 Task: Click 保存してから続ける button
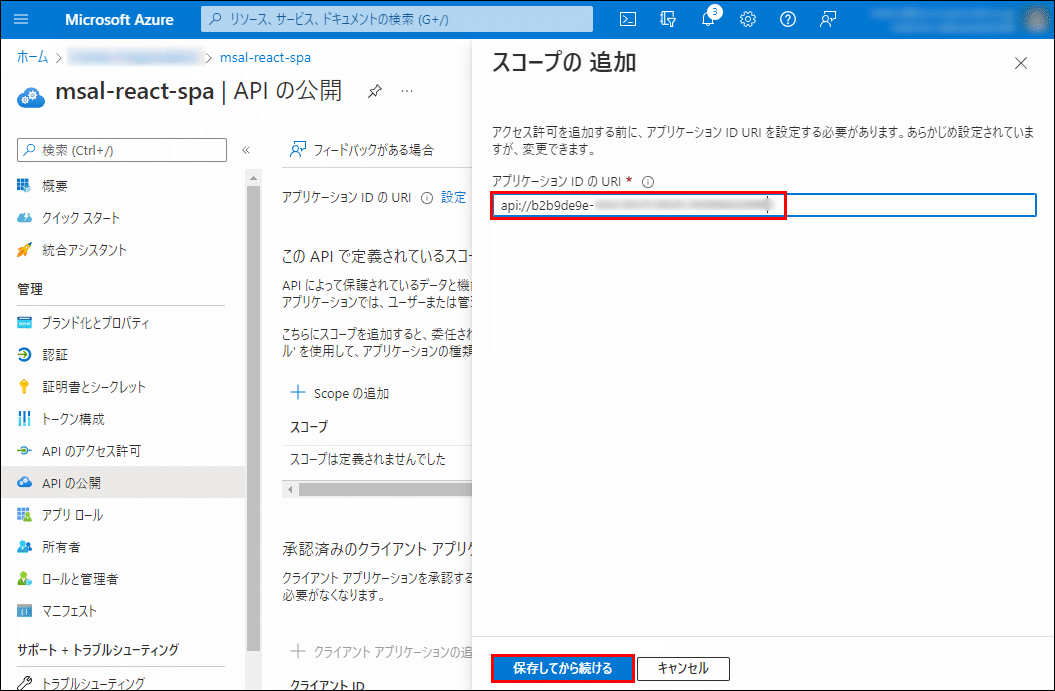coord(562,668)
